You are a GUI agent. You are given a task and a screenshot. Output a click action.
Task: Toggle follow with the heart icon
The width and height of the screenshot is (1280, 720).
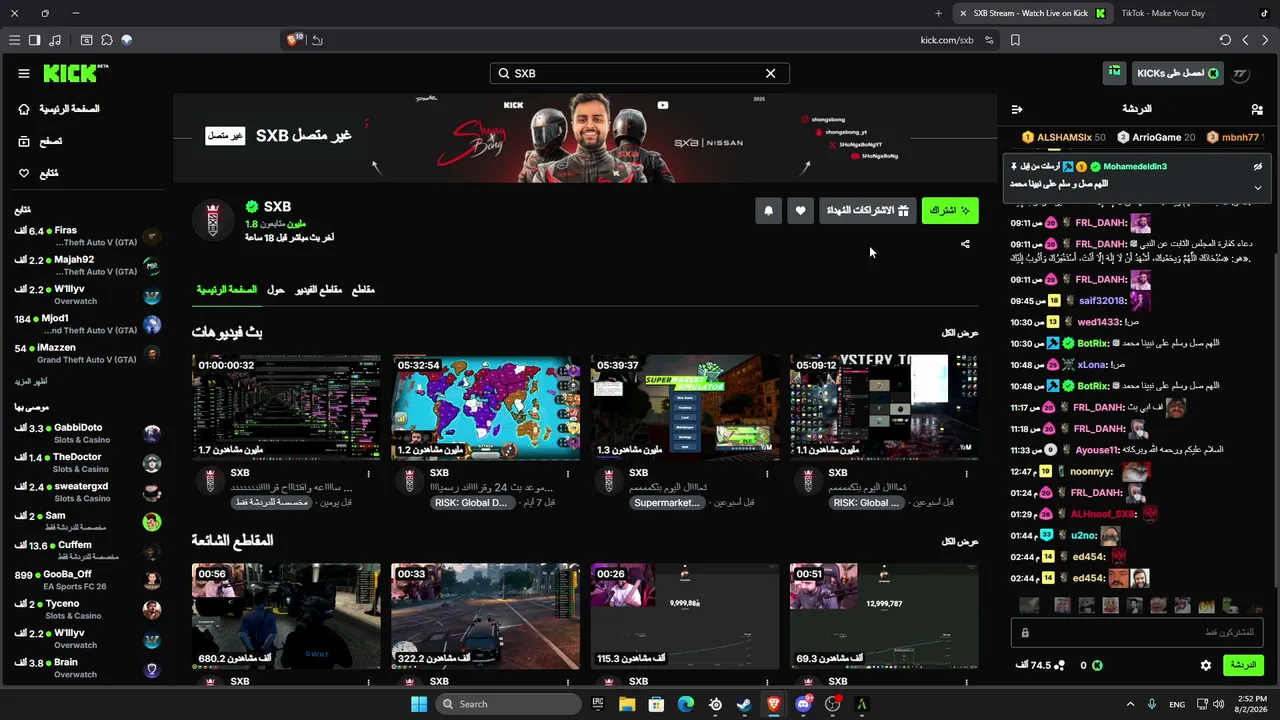[x=800, y=210]
